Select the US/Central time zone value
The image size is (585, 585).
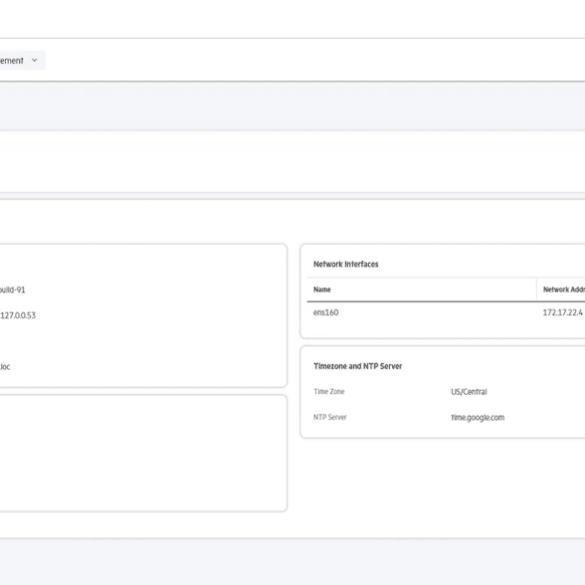(469, 392)
